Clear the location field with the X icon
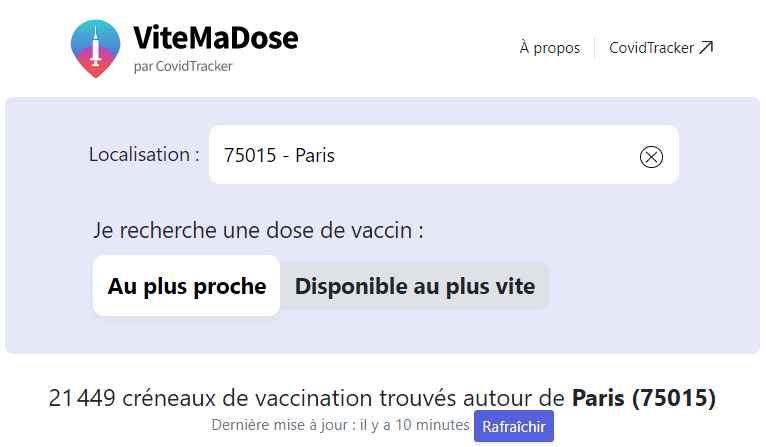Viewport: 766px width, 447px height. click(651, 156)
